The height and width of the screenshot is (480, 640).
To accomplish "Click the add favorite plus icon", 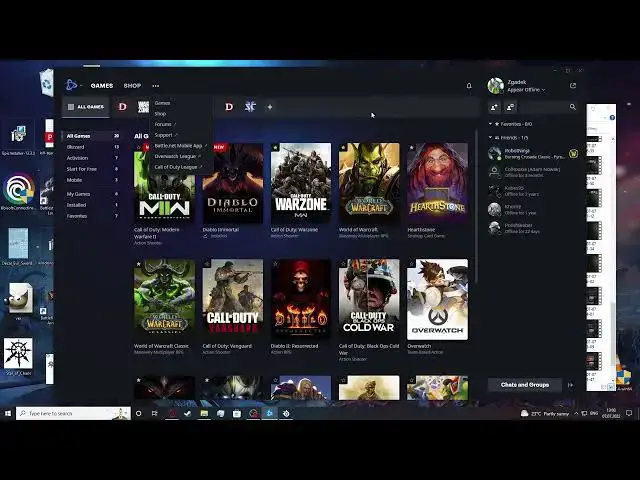I will tap(270, 107).
